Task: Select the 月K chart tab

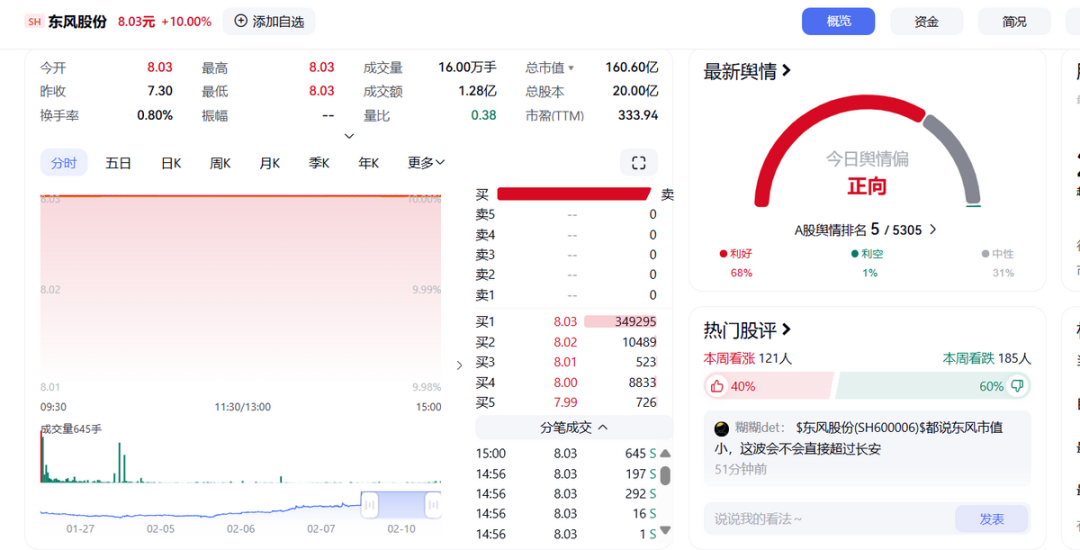Action: click(270, 163)
